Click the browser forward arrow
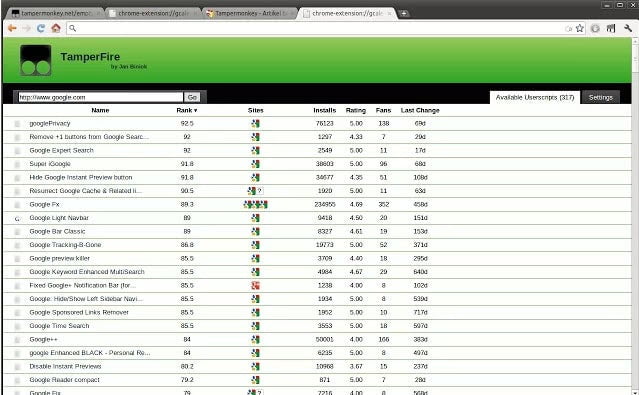The height and width of the screenshot is (395, 639). (26, 28)
